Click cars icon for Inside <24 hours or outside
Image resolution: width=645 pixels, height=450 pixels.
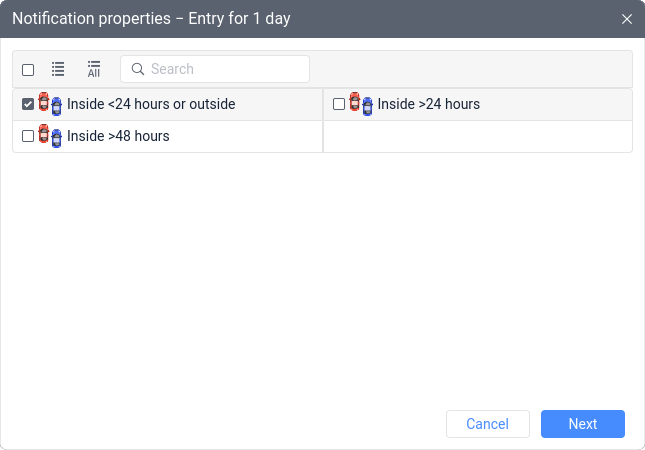point(50,104)
